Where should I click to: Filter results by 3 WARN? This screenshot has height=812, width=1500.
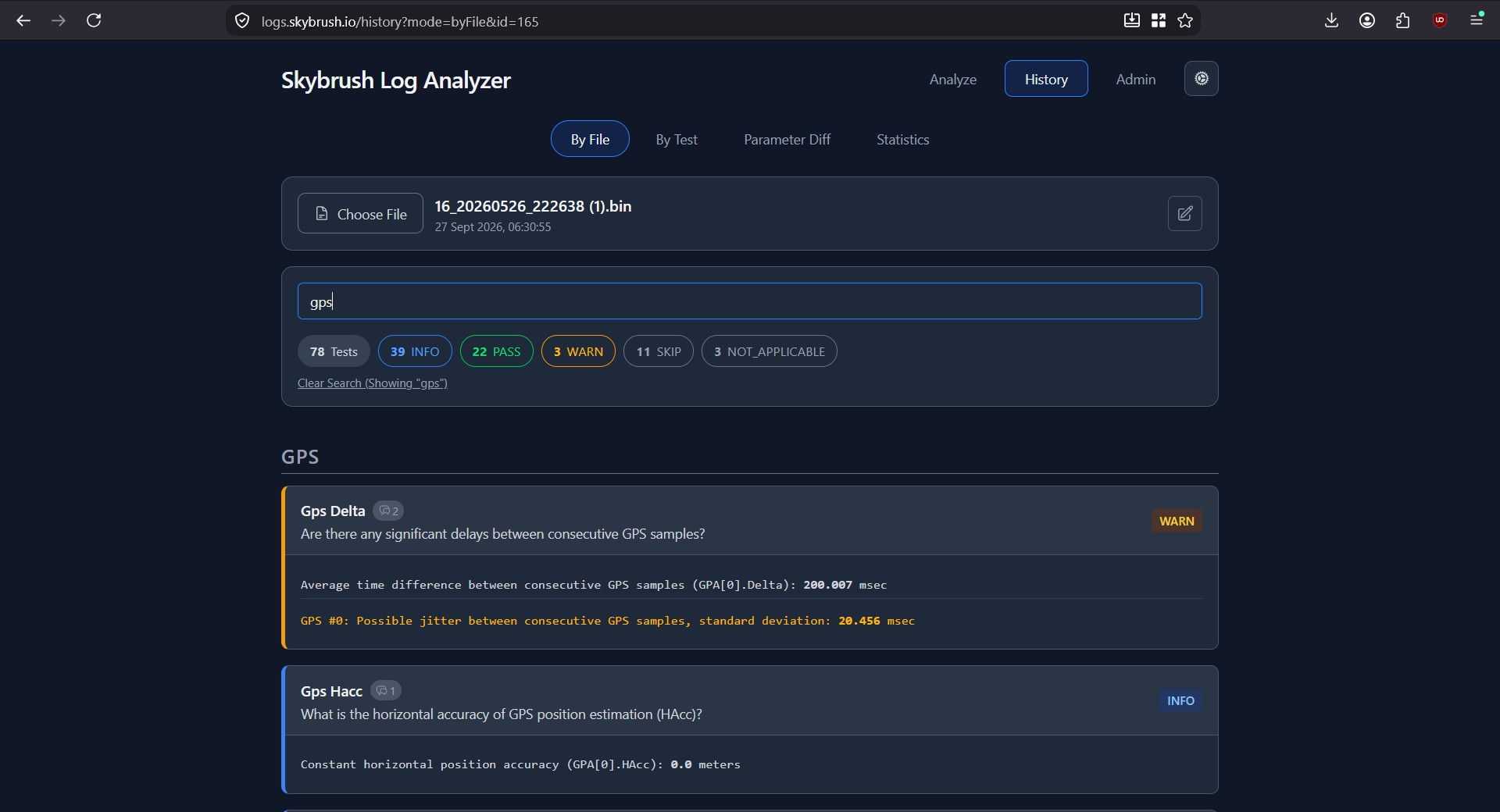[x=578, y=351]
